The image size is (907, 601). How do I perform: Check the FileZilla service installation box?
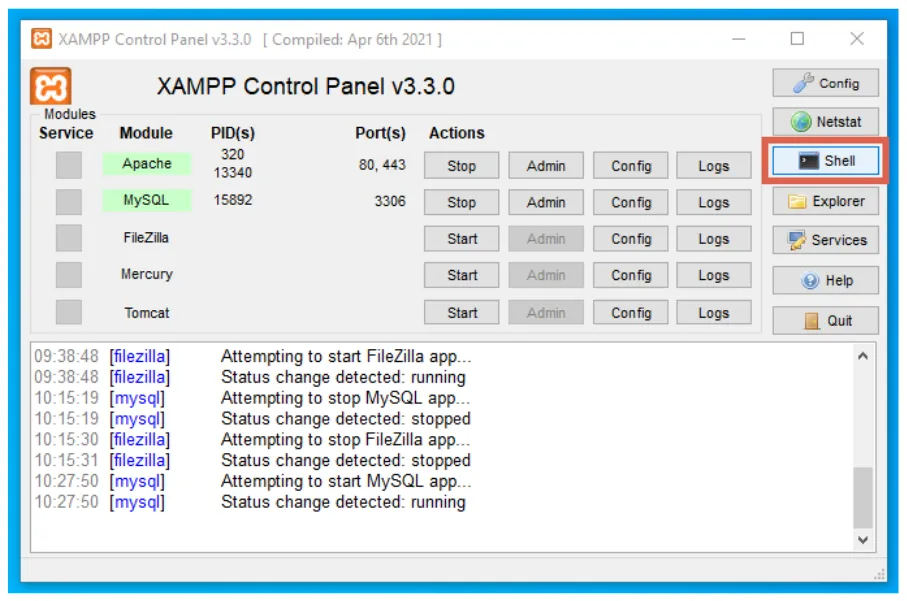coord(67,238)
